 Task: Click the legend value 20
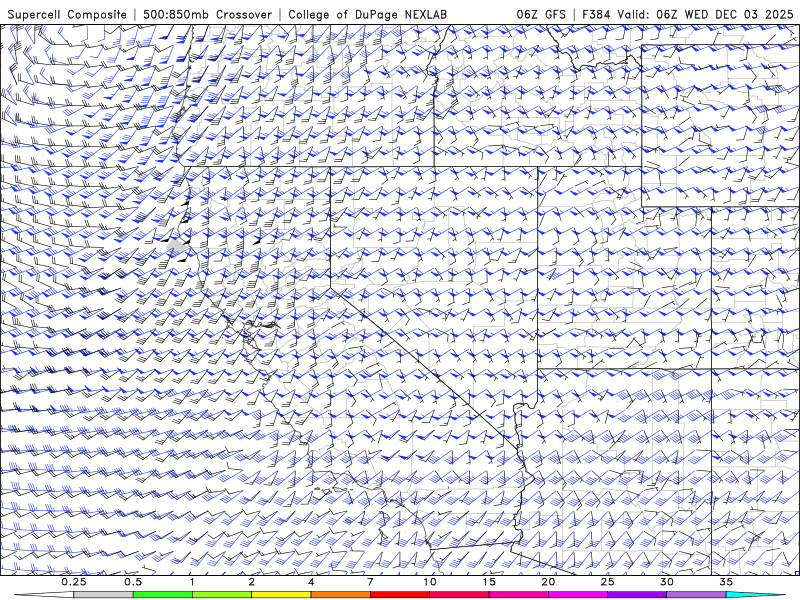click(x=548, y=582)
